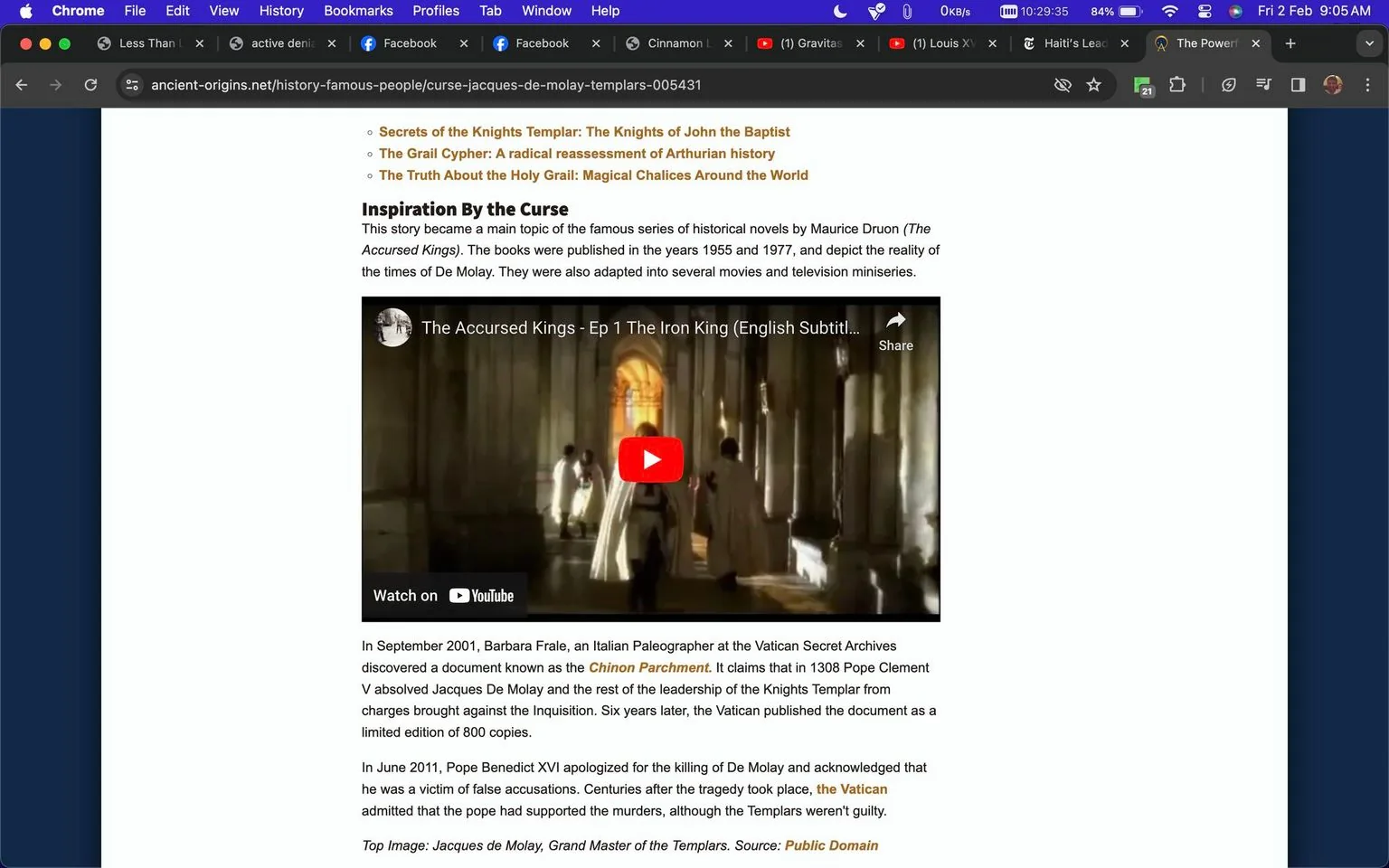The image size is (1389, 868).
Task: Open Truth About the Holy Grail link
Action: point(593,175)
